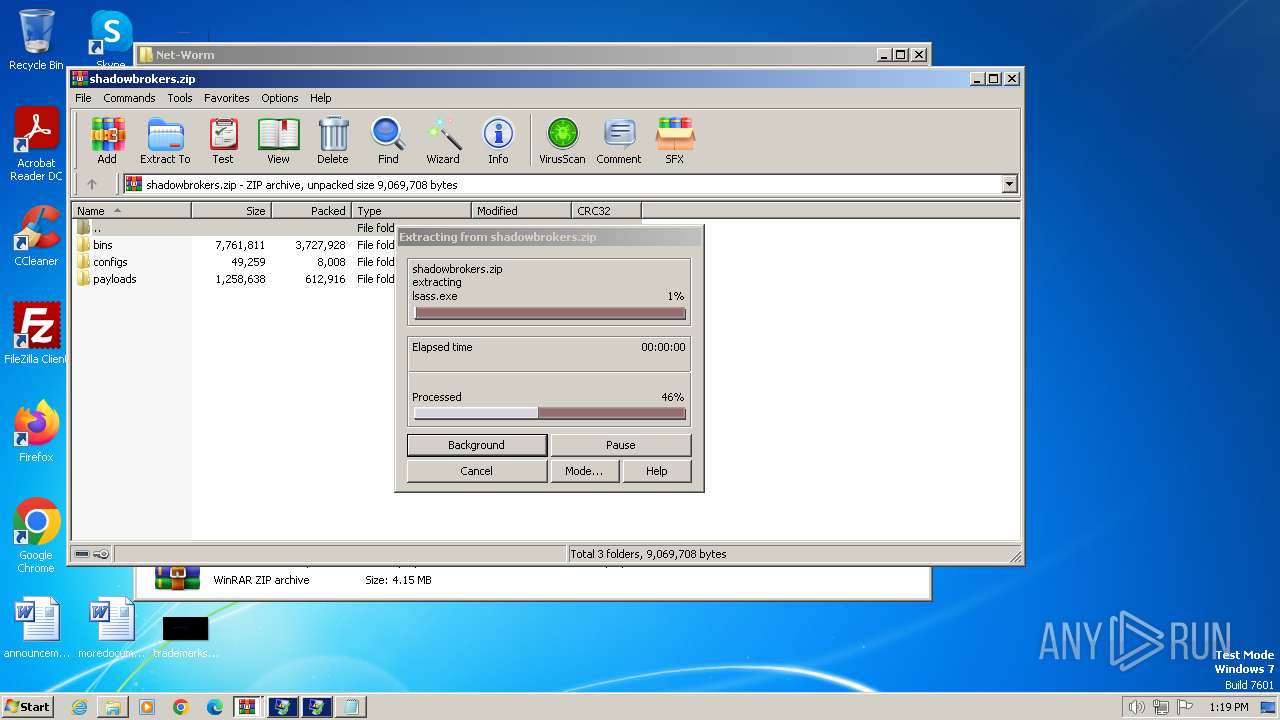Image resolution: width=1280 pixels, height=720 pixels.
Task: Click the Edge icon in the taskbar
Action: (215, 707)
